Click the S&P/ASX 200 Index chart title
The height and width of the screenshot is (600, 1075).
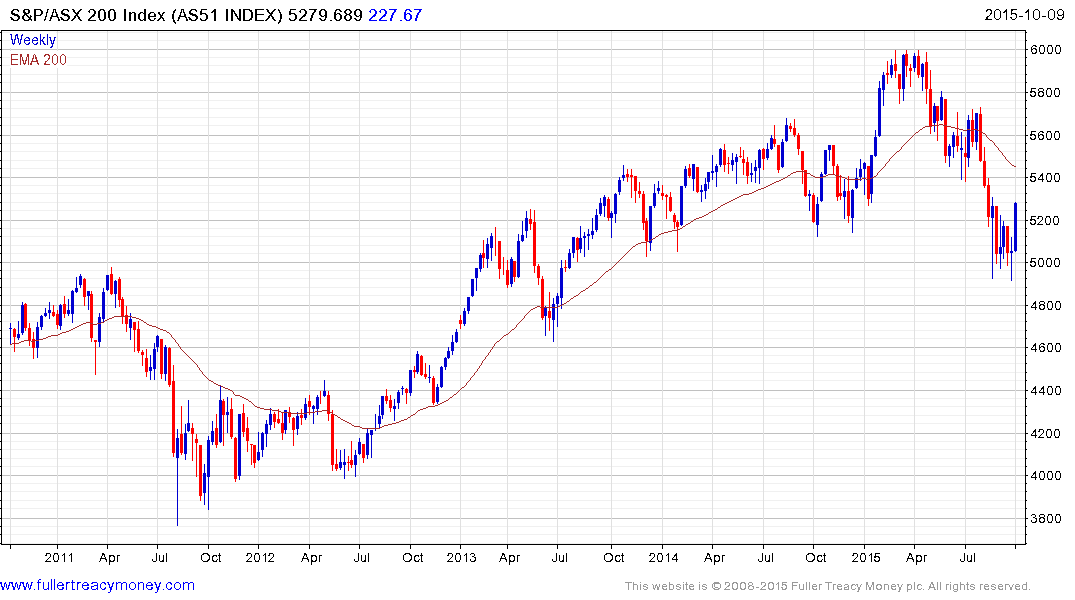tap(146, 15)
